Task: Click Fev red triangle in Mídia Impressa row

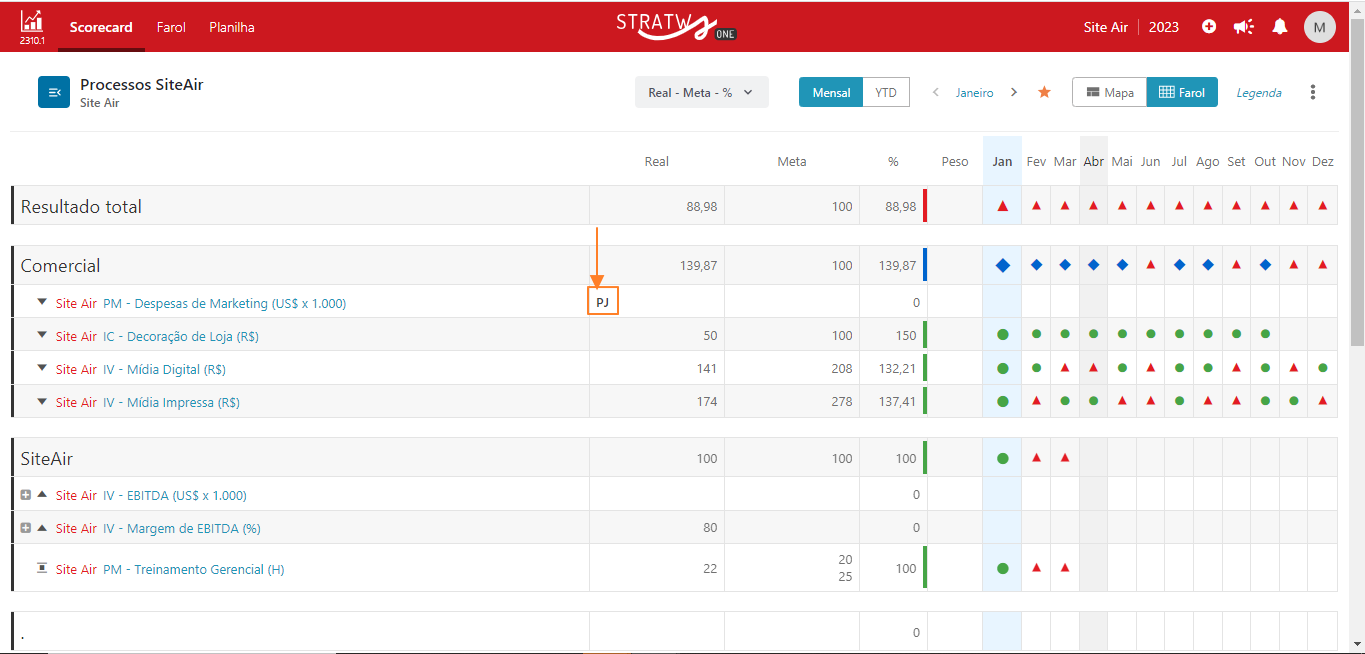Action: coord(1036,401)
